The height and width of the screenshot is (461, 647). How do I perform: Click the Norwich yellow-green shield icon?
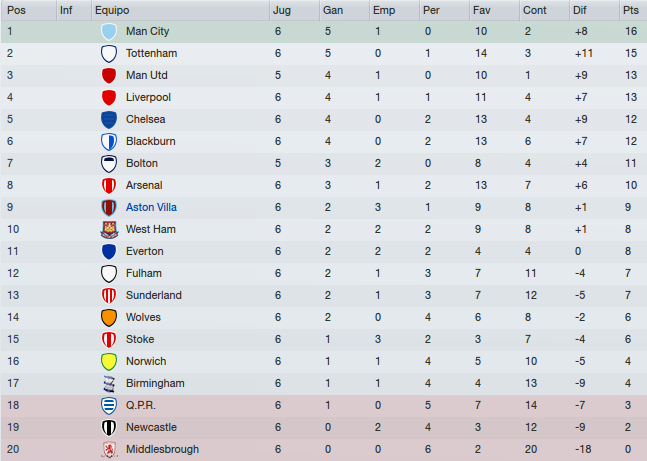[109, 362]
